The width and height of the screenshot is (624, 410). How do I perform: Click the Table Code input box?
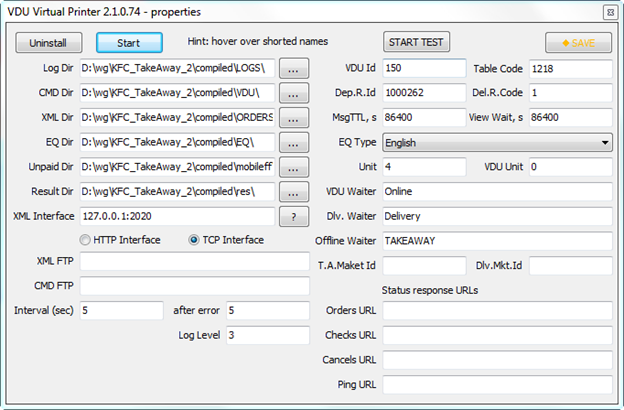click(x=570, y=69)
